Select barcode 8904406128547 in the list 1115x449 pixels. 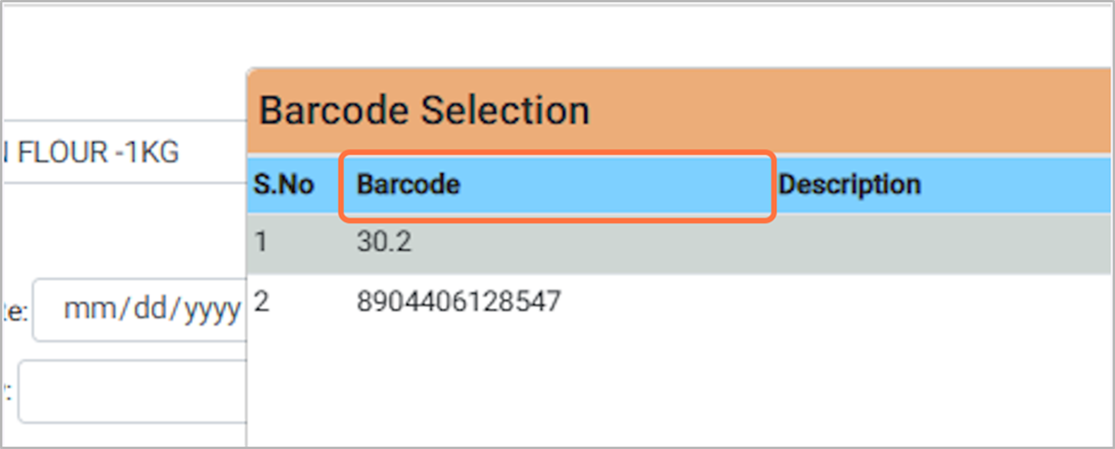click(459, 301)
